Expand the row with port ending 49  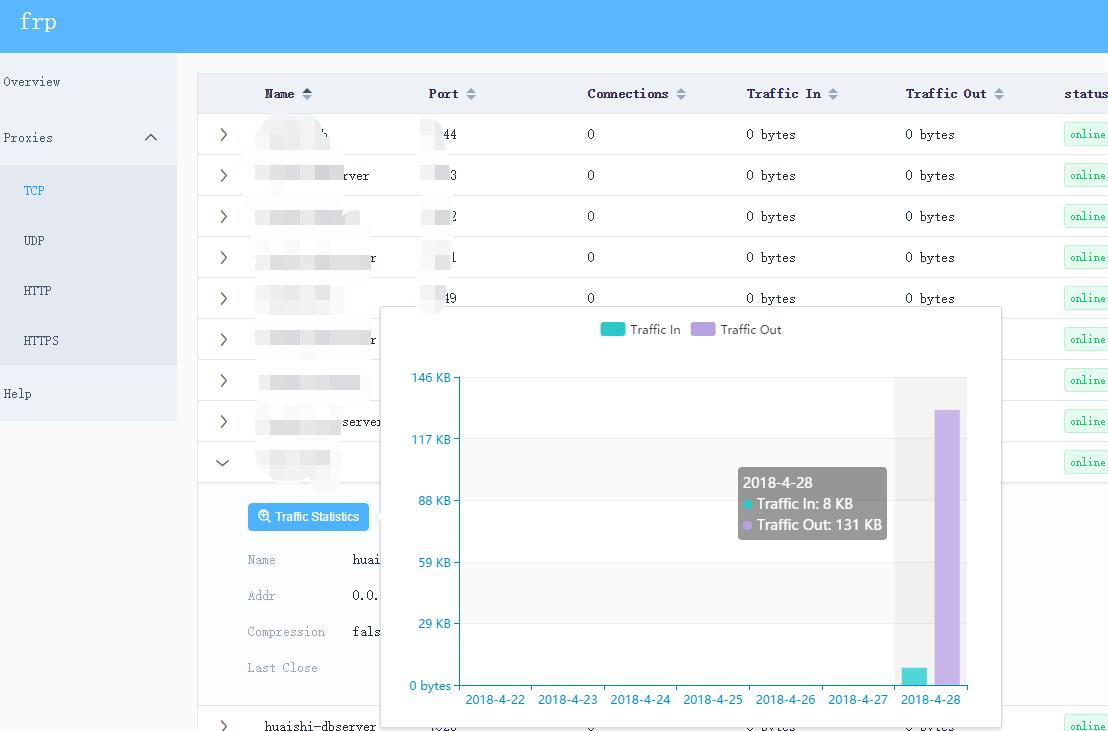[x=223, y=298]
